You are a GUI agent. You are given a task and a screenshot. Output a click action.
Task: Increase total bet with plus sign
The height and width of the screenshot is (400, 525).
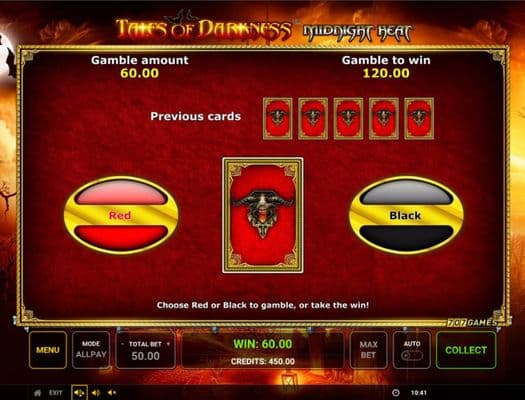coord(168,344)
